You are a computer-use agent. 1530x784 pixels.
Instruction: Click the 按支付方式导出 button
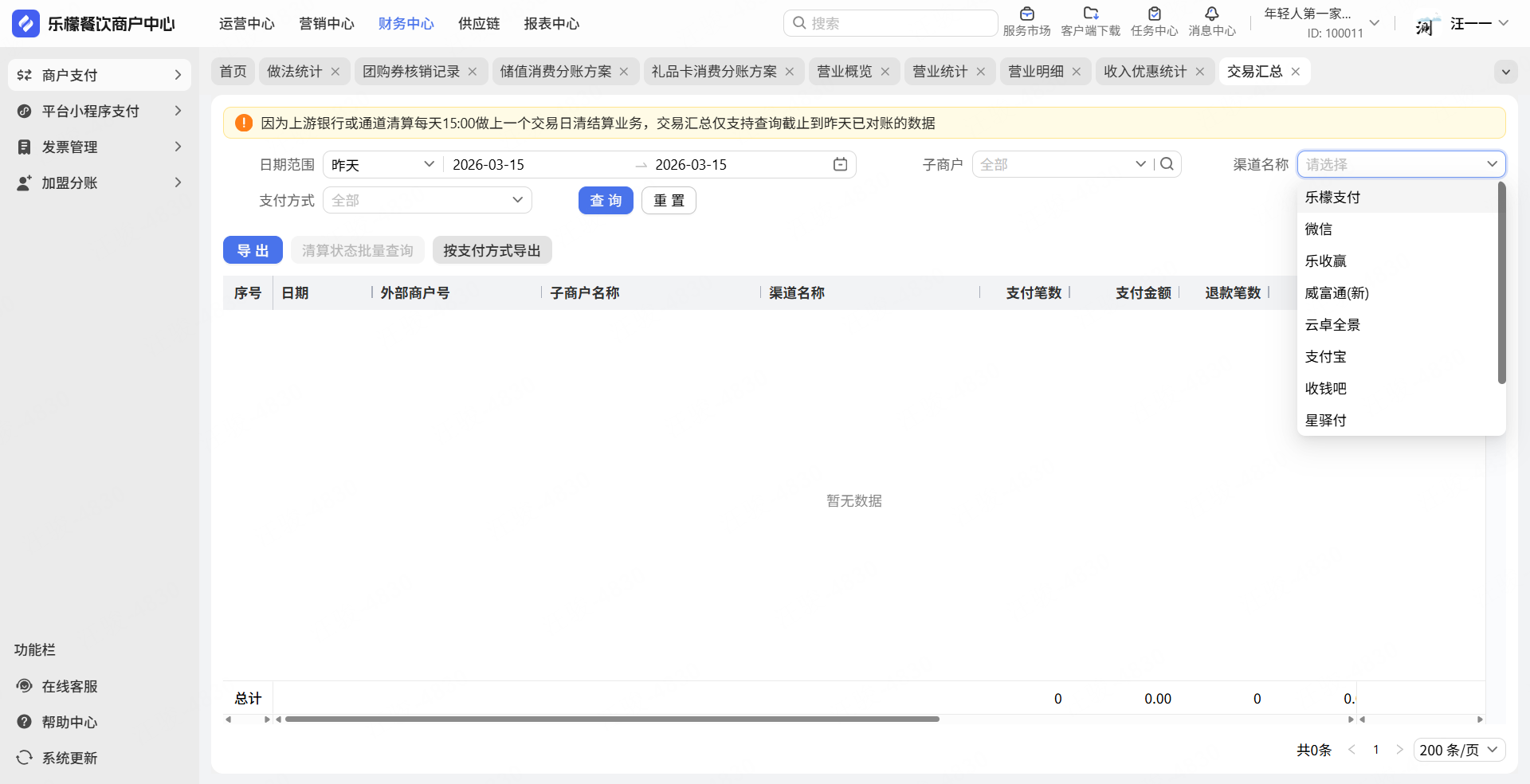click(492, 250)
